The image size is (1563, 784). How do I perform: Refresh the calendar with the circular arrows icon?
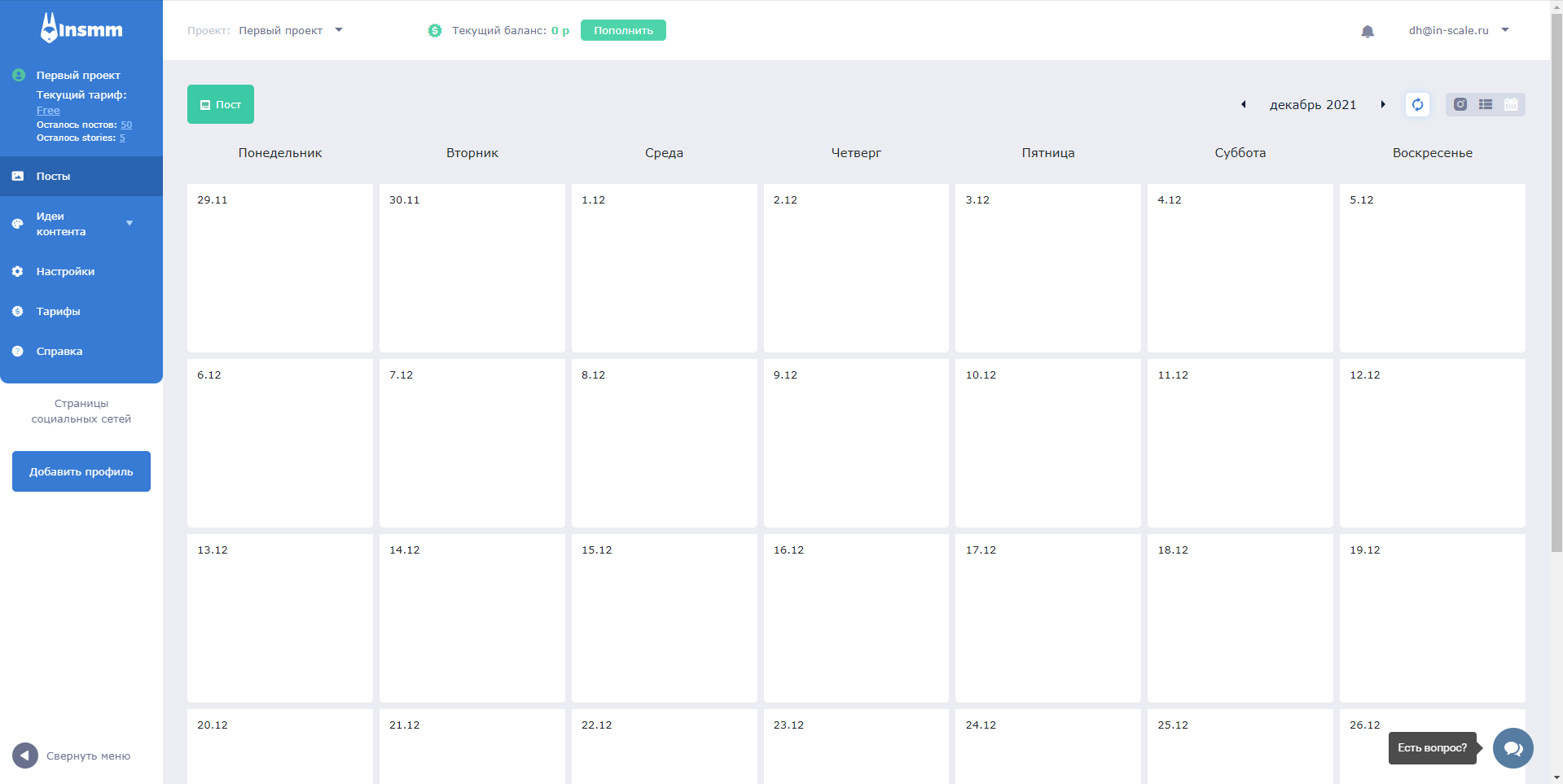[x=1417, y=104]
